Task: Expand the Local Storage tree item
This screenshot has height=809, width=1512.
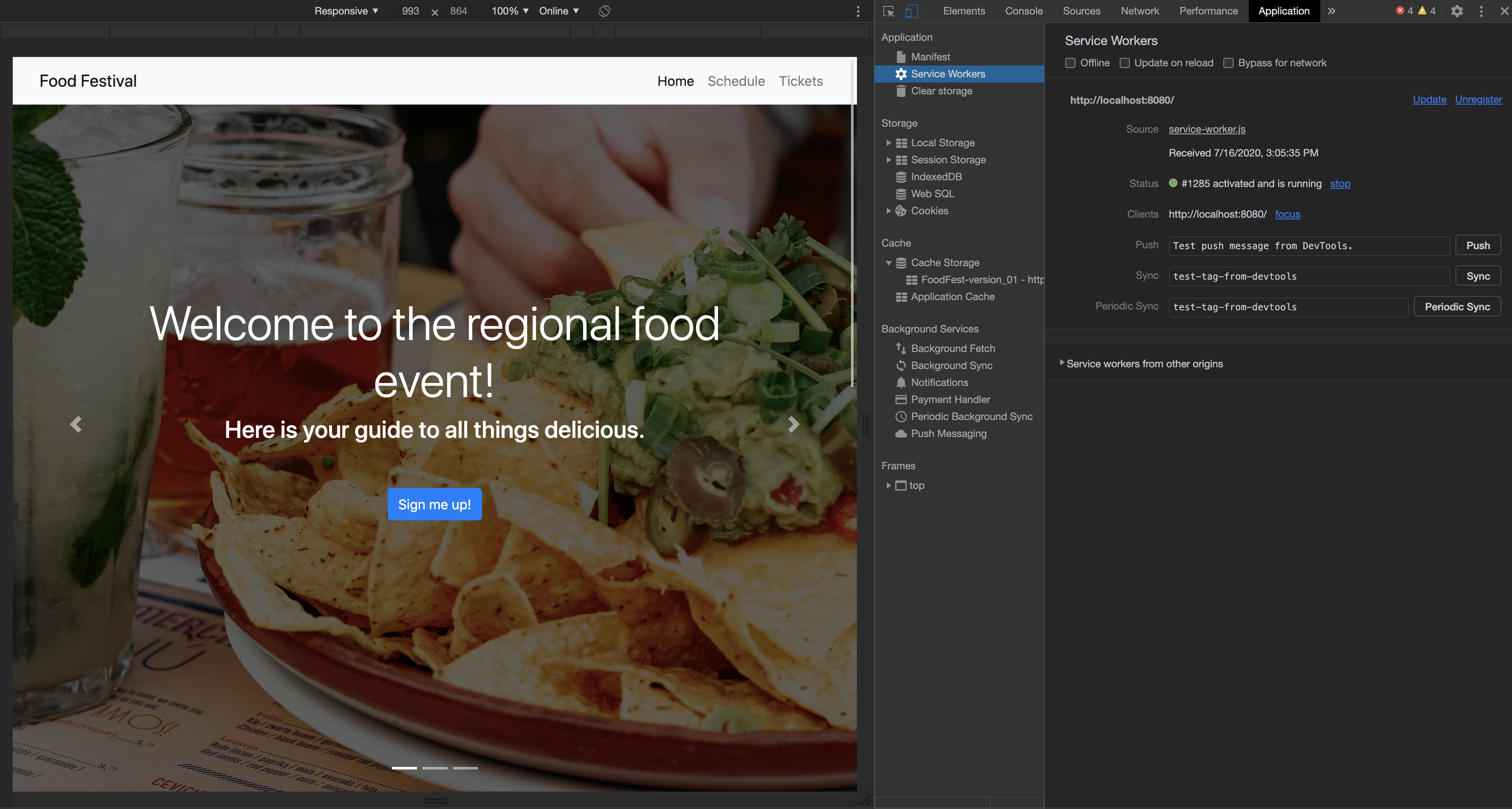Action: [889, 143]
